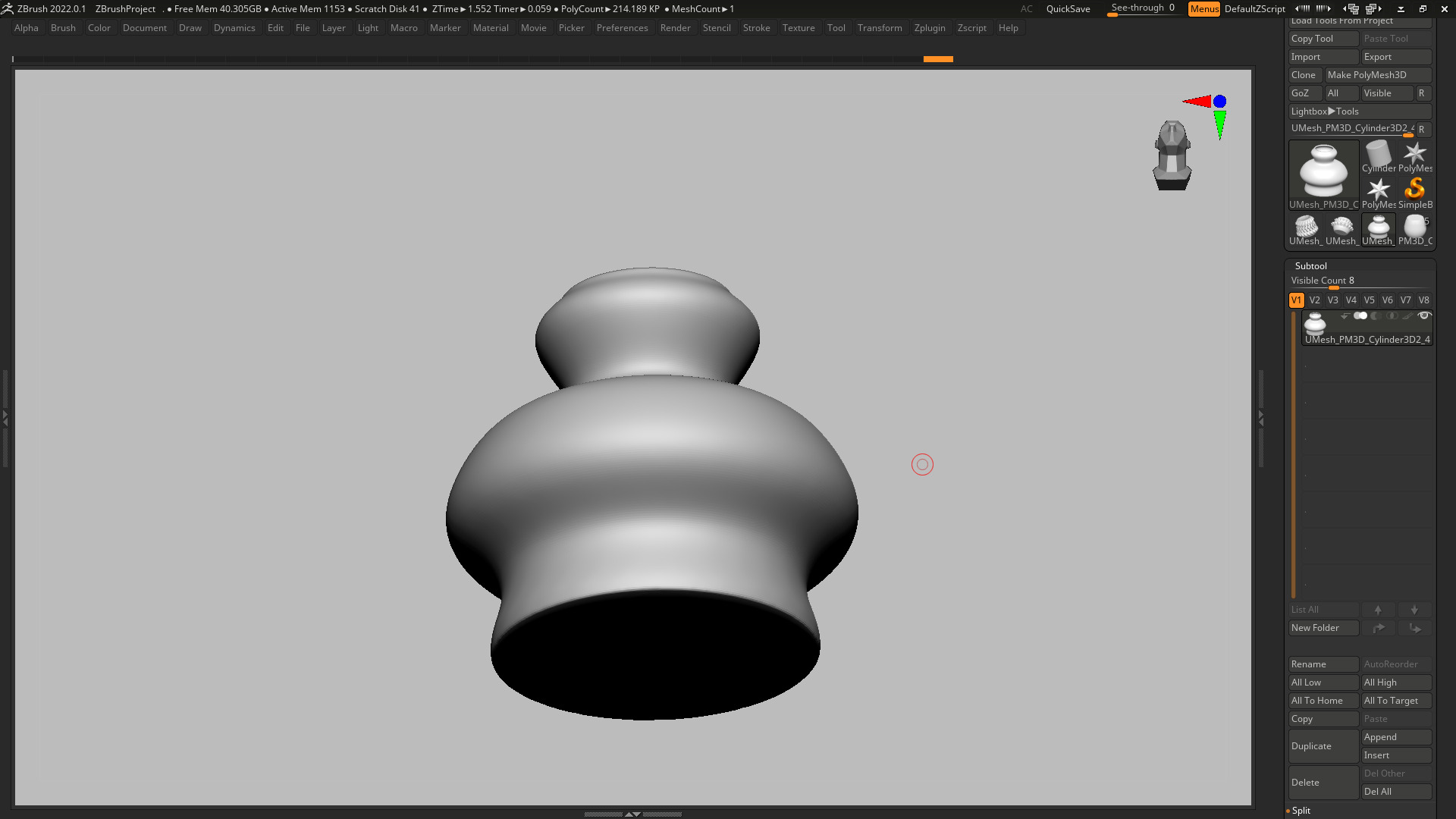Click the Export button
Image resolution: width=1456 pixels, height=819 pixels.
pyautogui.click(x=1396, y=57)
